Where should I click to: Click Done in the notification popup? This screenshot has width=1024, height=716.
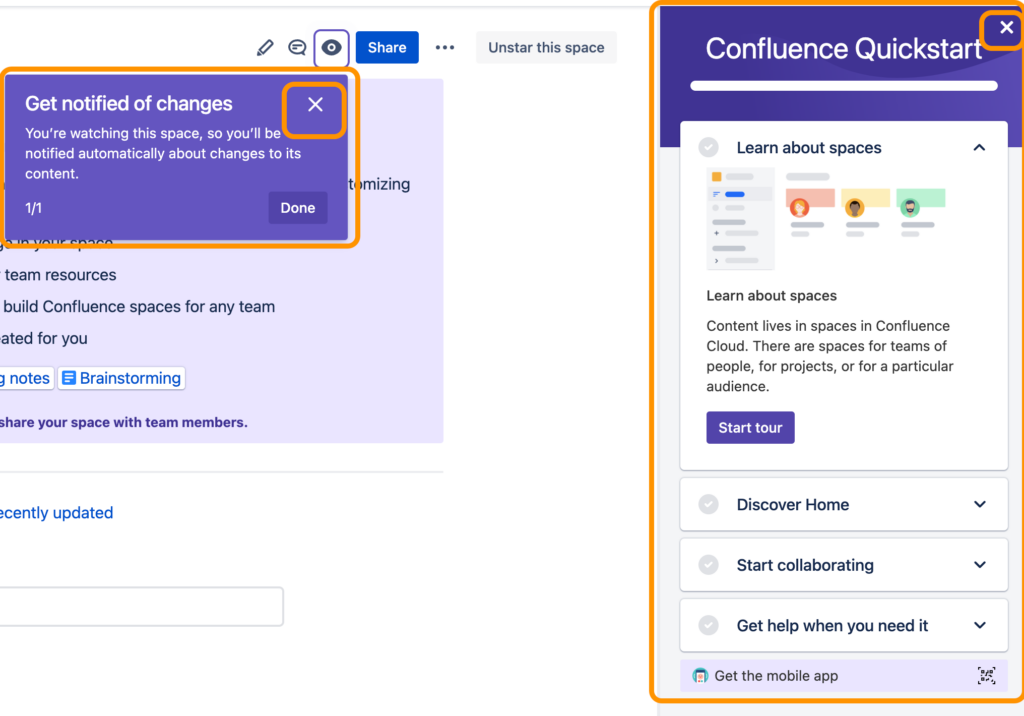pos(298,208)
